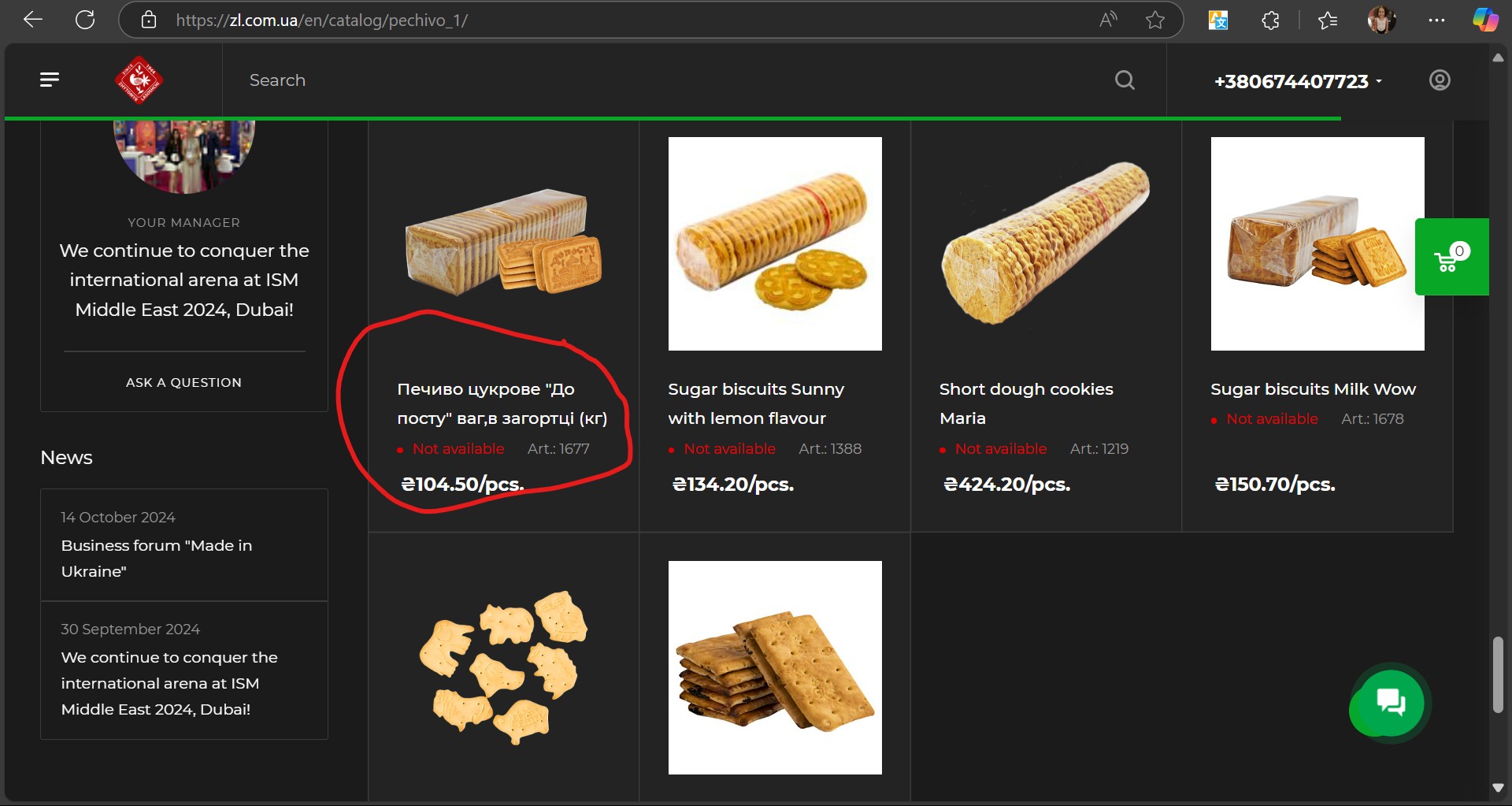Screen dimensions: 1512x806
Task: Open the green live chat bubble
Action: click(x=1390, y=702)
